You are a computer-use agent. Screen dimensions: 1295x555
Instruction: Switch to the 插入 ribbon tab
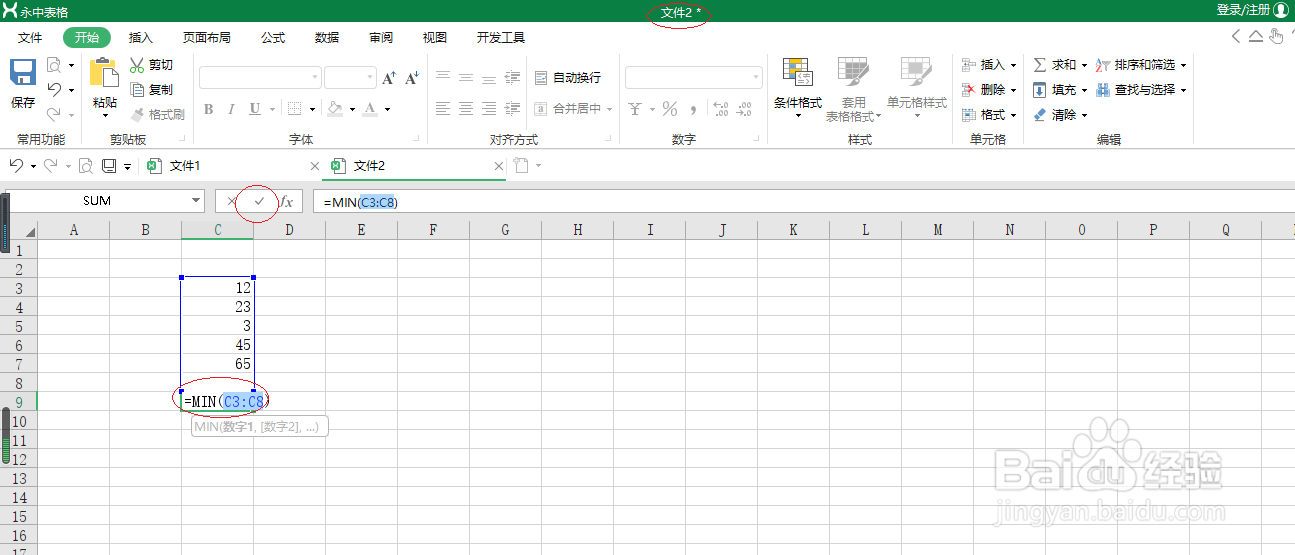coord(141,37)
